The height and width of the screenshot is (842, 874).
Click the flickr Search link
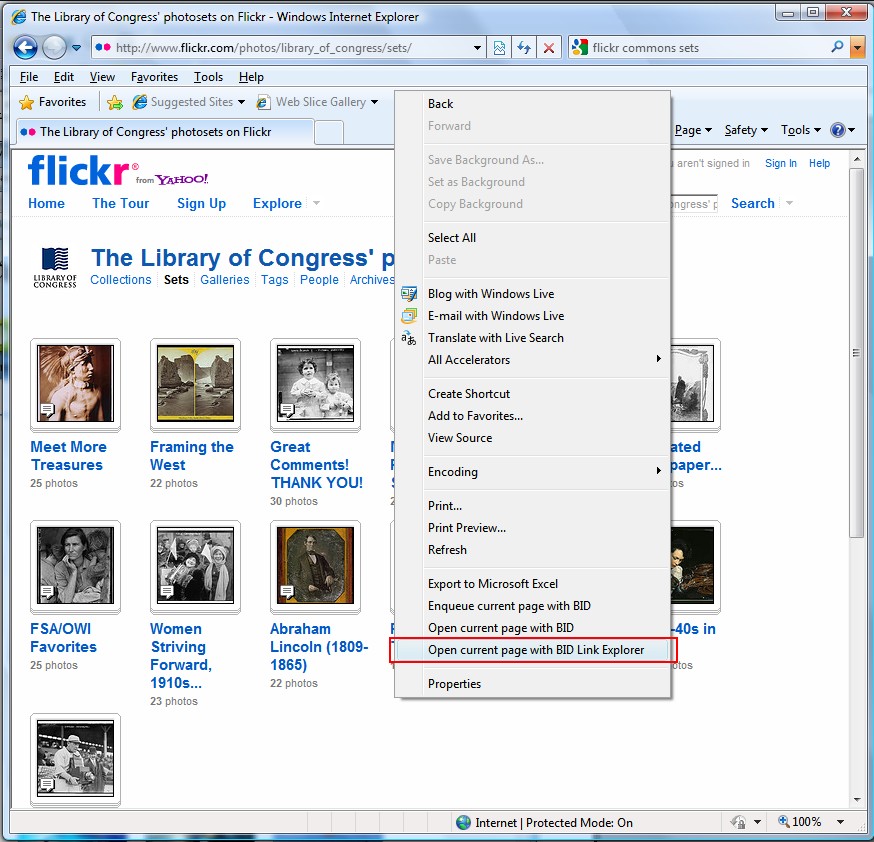point(752,203)
